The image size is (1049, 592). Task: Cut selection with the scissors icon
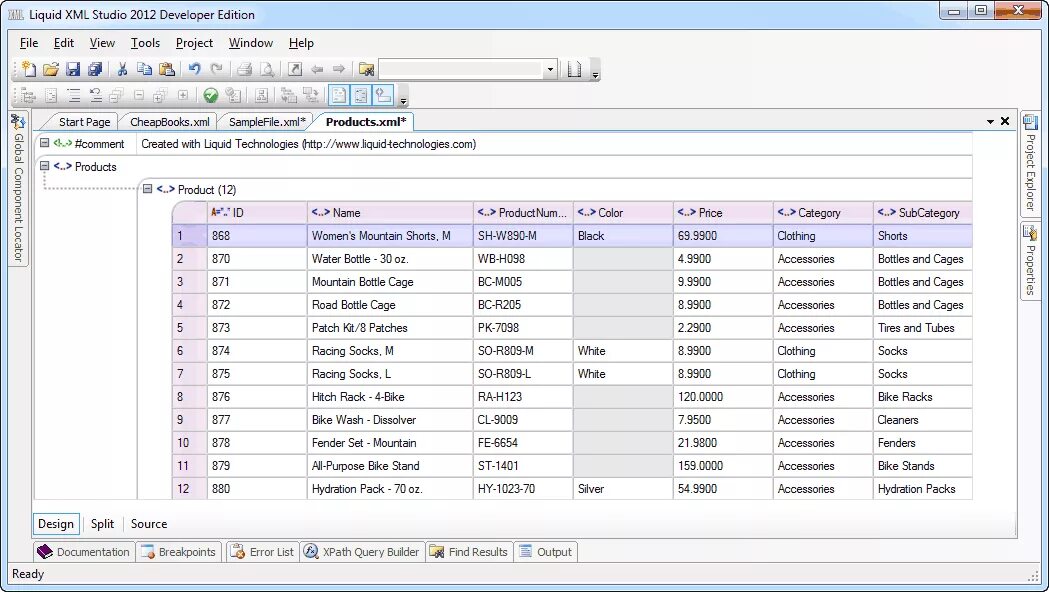coord(122,69)
